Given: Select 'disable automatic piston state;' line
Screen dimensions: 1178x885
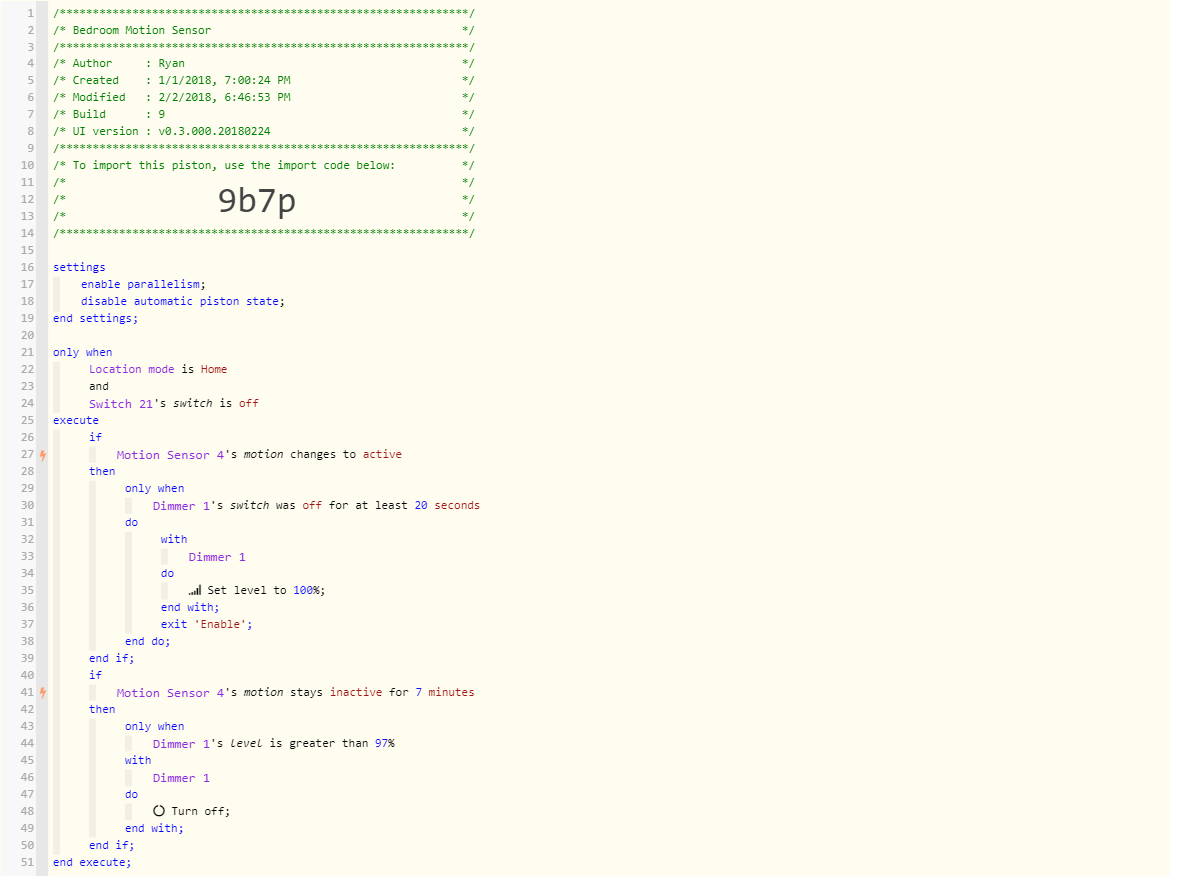Looking at the screenshot, I should [x=183, y=301].
